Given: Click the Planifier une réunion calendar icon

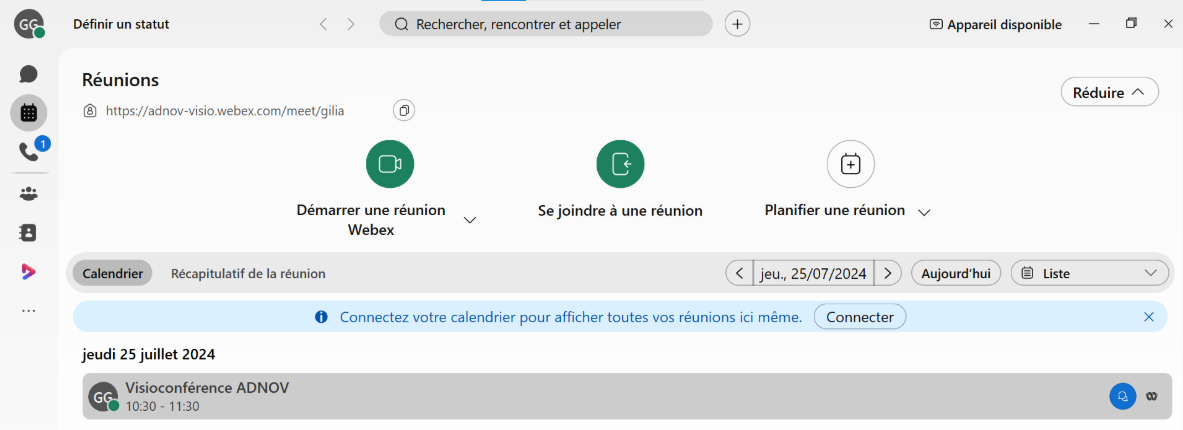Looking at the screenshot, I should pos(850,164).
